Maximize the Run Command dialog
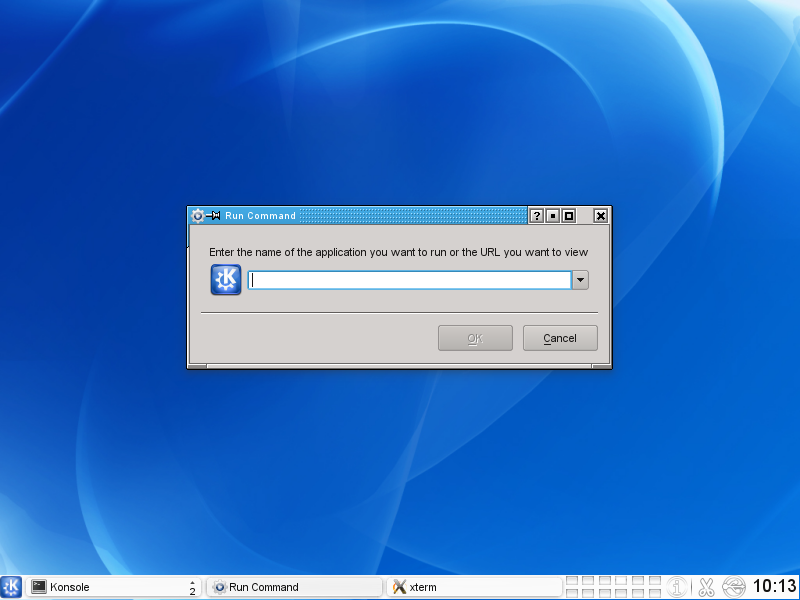This screenshot has height=600, width=800. [x=568, y=216]
